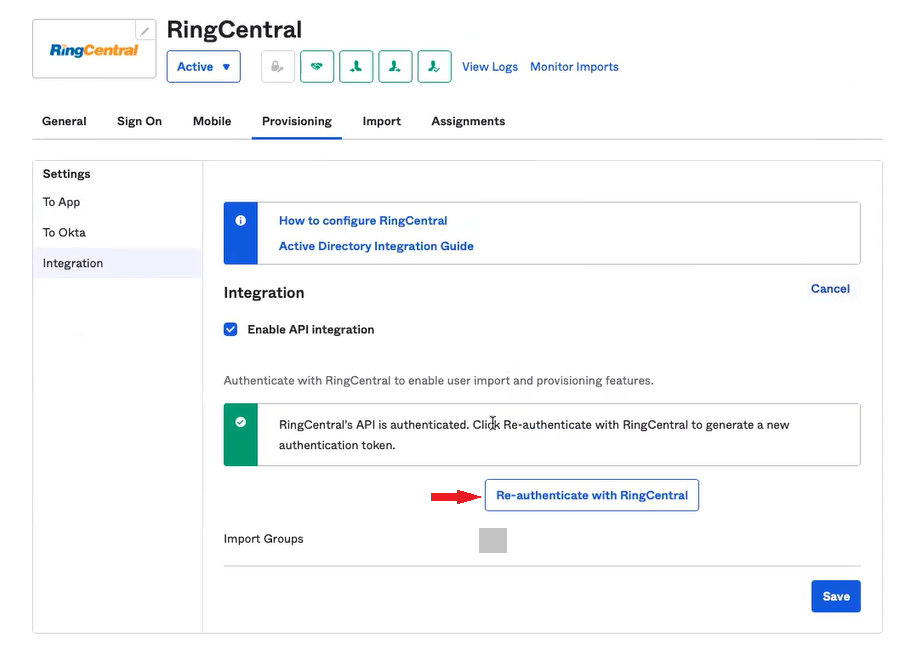The width and height of the screenshot is (900, 645).
Task: Select To Okta in Settings sidebar
Action: (64, 232)
